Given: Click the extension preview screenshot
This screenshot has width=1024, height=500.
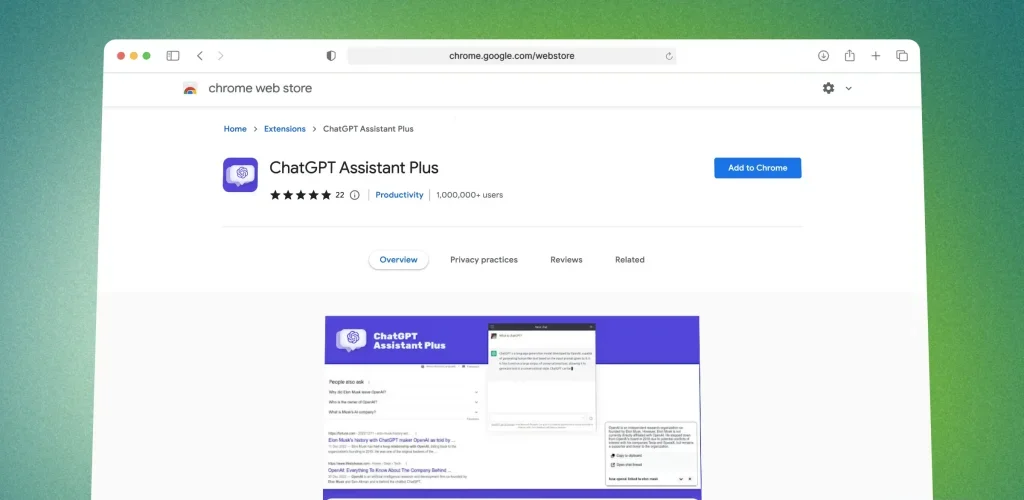Looking at the screenshot, I should [x=511, y=405].
